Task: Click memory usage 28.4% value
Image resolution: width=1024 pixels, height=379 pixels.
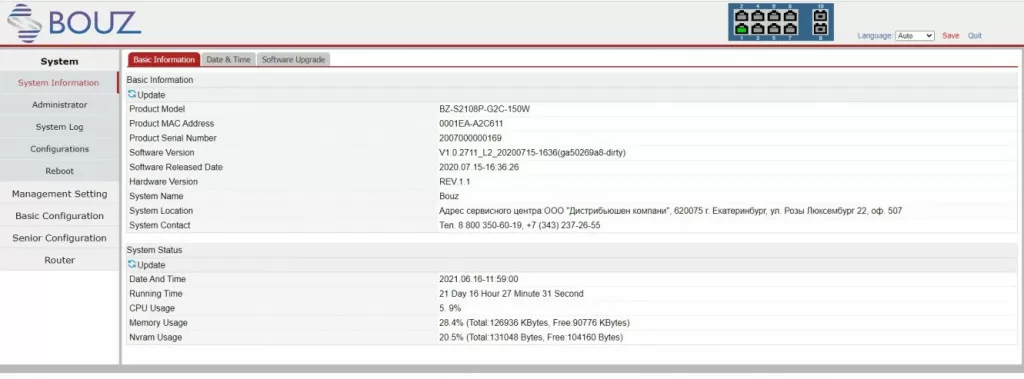Action: pyautogui.click(x=534, y=323)
